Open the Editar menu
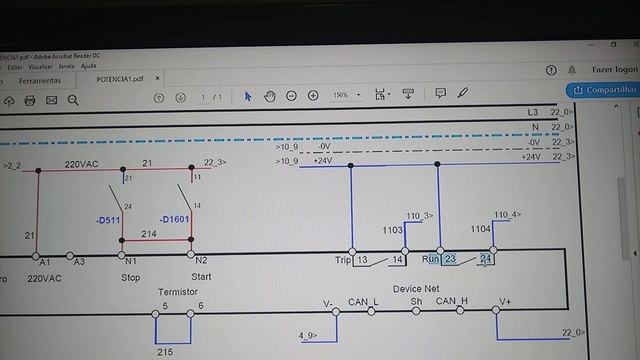The width and height of the screenshot is (640, 360). coord(15,67)
